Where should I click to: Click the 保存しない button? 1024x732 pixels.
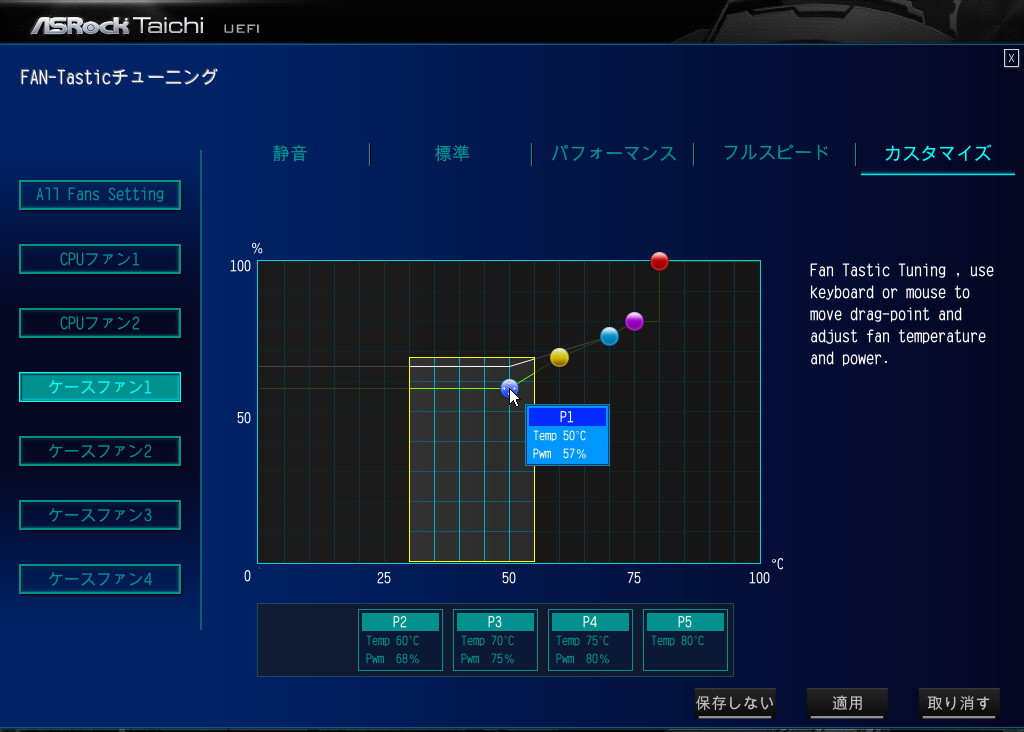click(x=735, y=703)
